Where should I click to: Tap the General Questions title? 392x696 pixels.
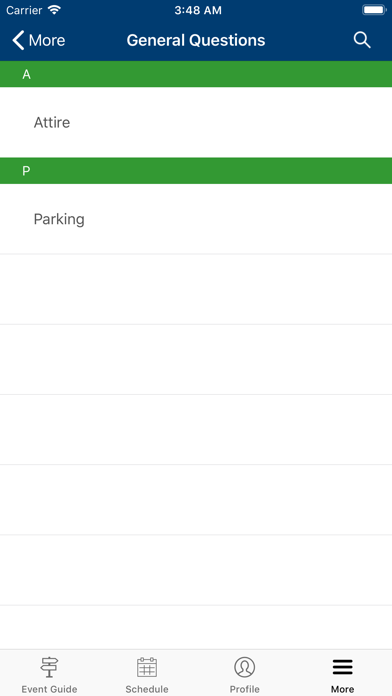point(196,40)
